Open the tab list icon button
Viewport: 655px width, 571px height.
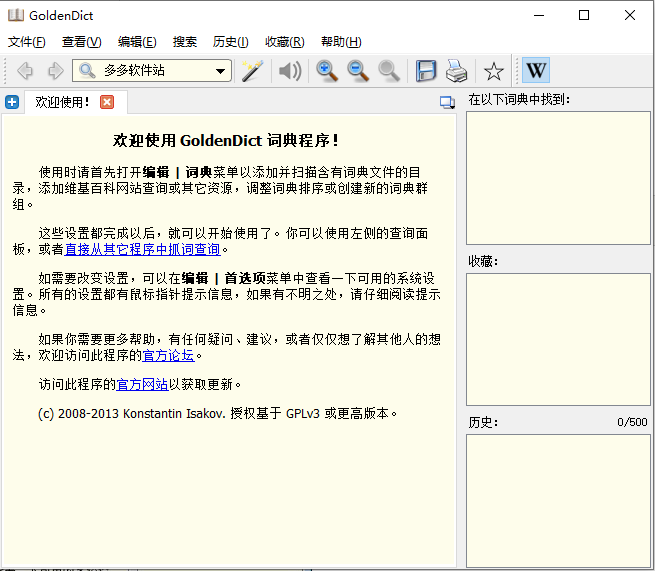447,102
